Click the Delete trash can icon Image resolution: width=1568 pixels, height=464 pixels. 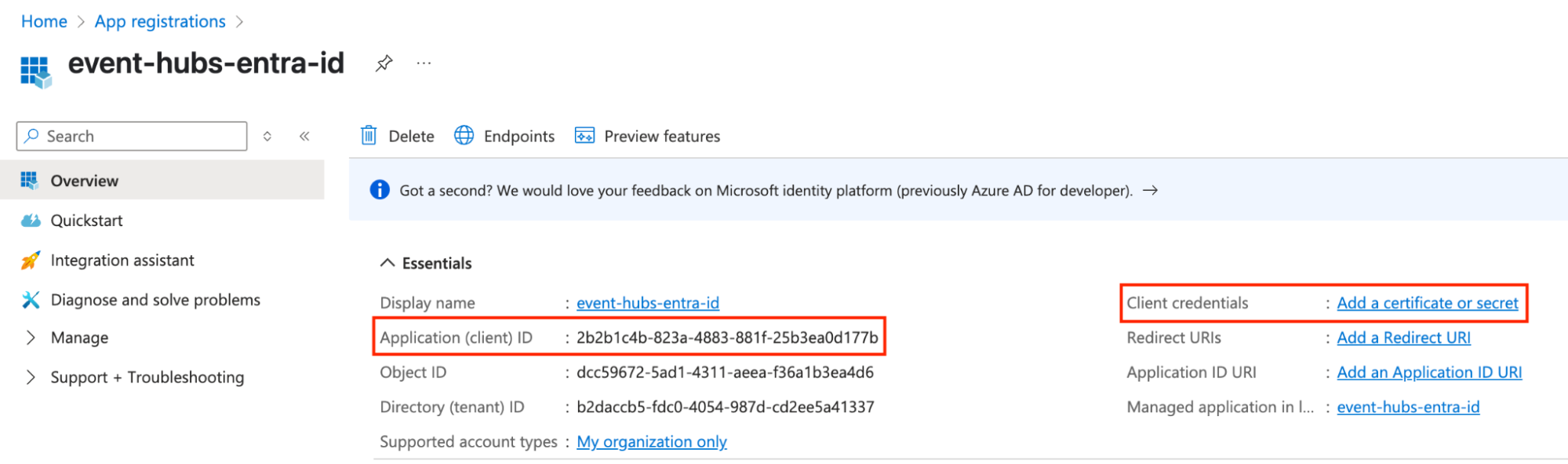pyautogui.click(x=369, y=136)
